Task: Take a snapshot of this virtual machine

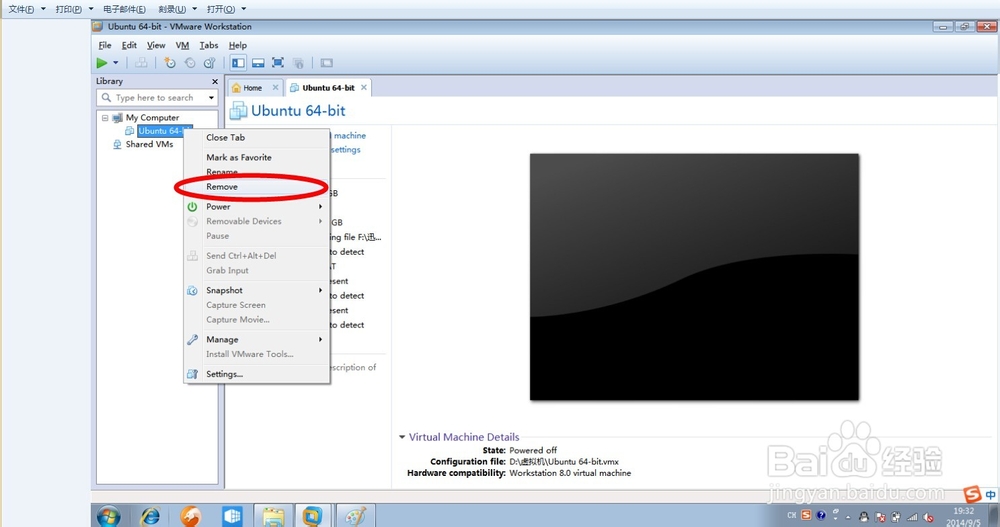Action: 169,63
